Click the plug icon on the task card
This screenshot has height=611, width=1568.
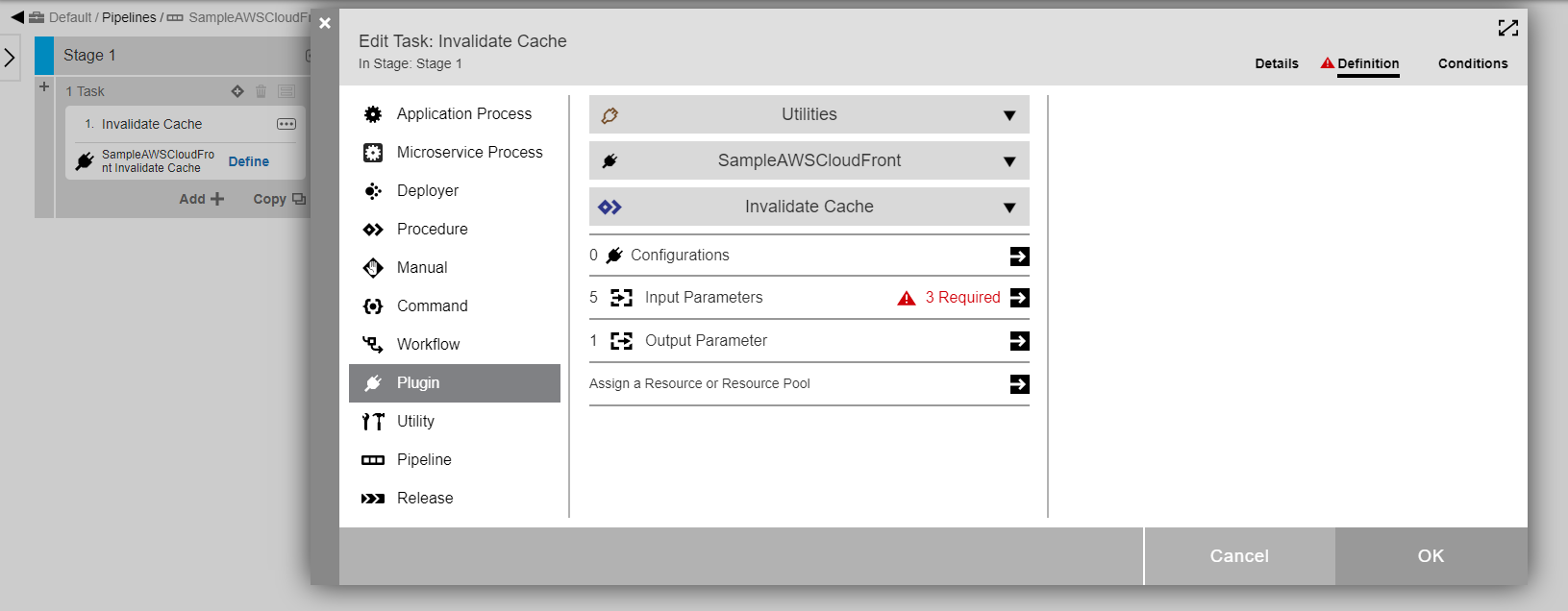pos(85,161)
